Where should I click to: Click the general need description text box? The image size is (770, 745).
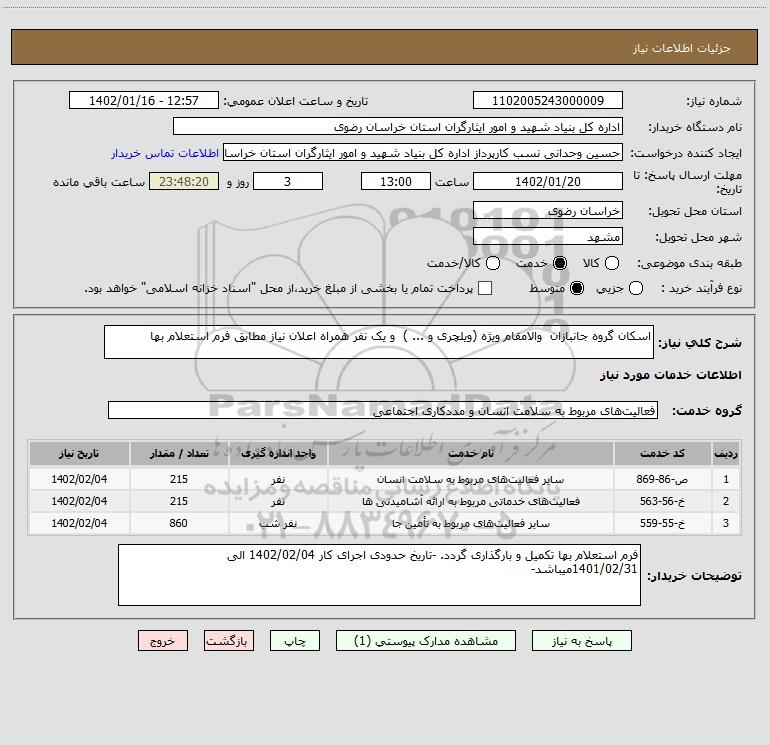coord(379,342)
